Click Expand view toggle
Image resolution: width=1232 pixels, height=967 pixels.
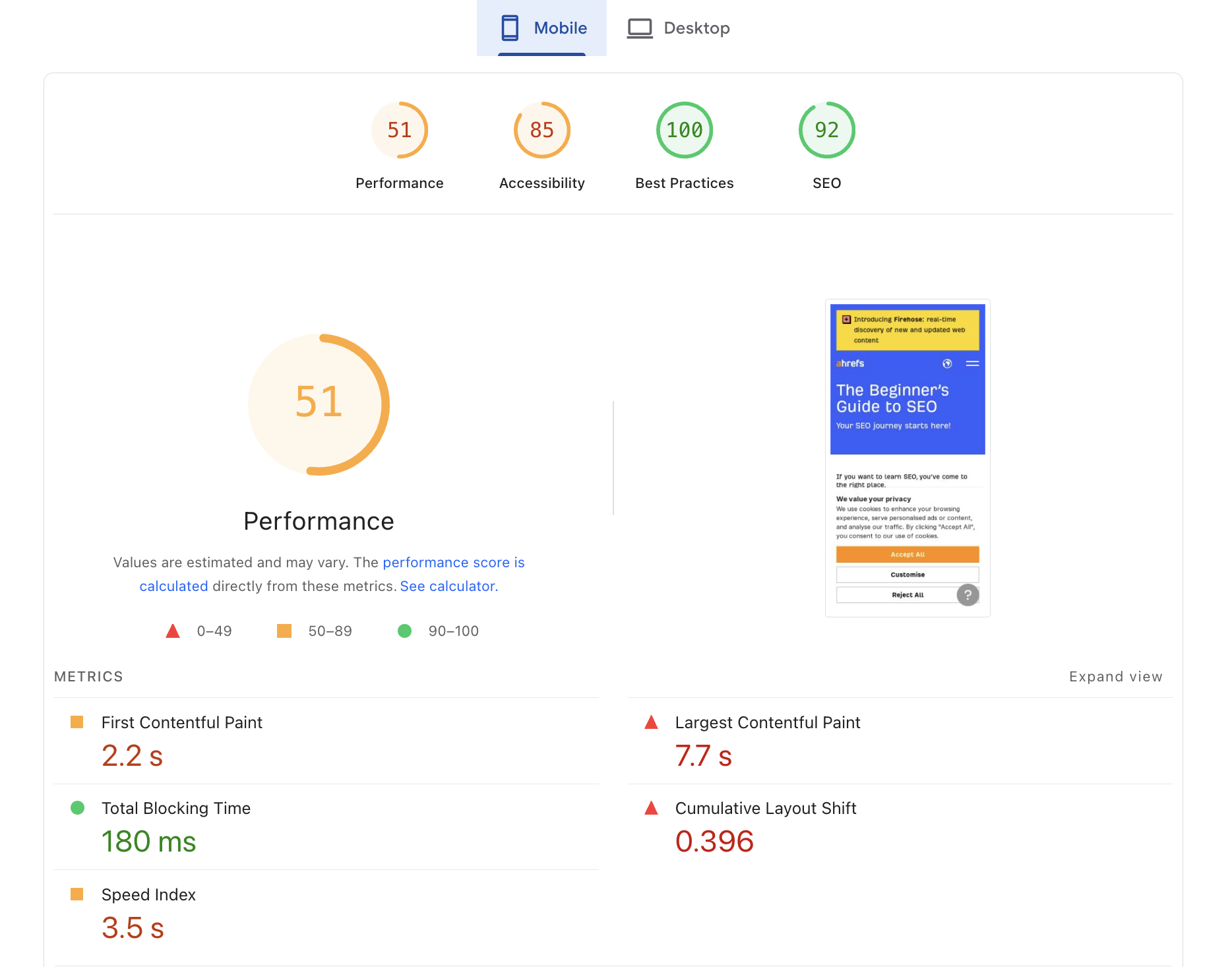tap(1116, 676)
